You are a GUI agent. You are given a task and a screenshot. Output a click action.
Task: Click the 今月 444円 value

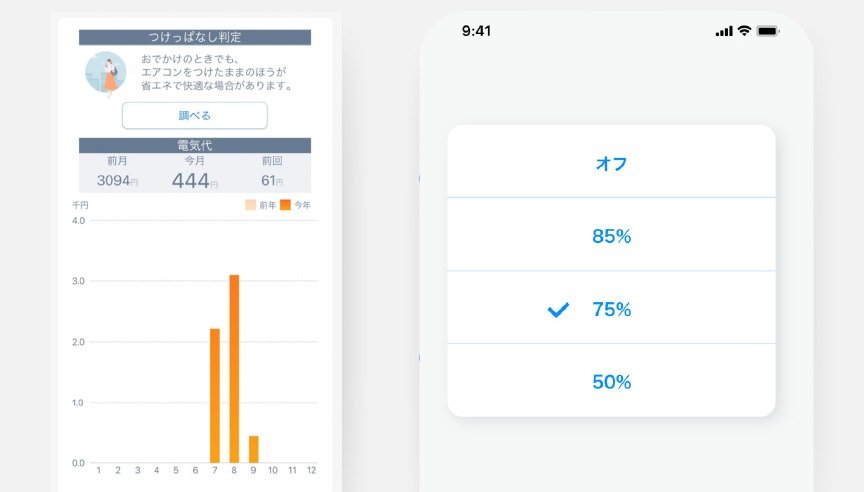(194, 181)
